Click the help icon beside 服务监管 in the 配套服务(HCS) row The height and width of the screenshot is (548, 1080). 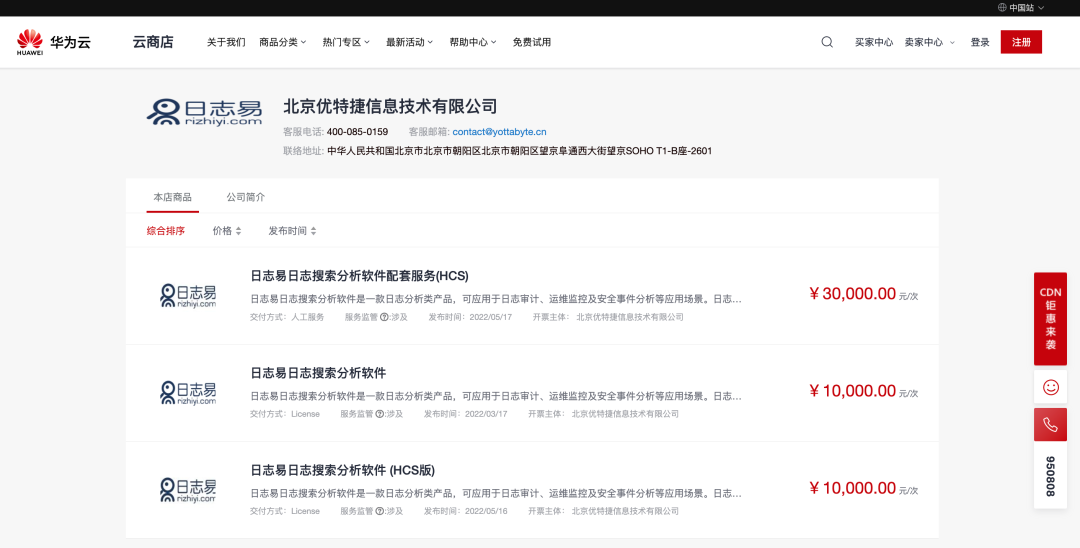point(384,317)
